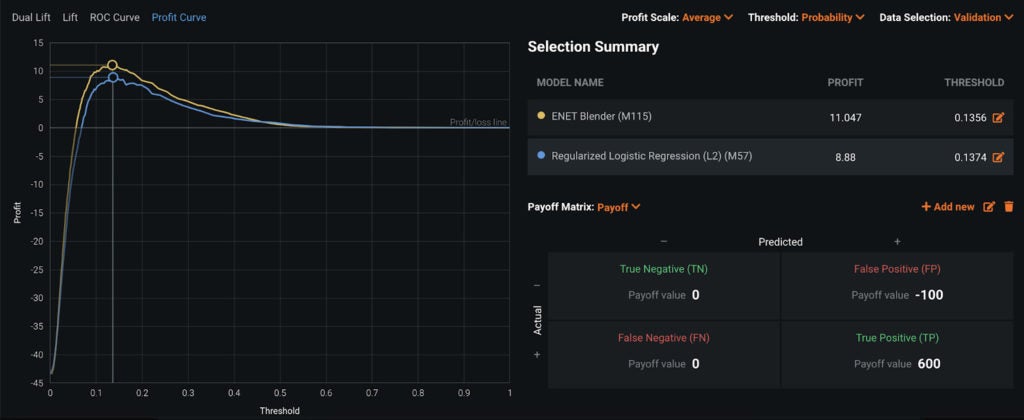Click the 0.1374 threshold value
This screenshot has width=1024, height=420.
[968, 157]
